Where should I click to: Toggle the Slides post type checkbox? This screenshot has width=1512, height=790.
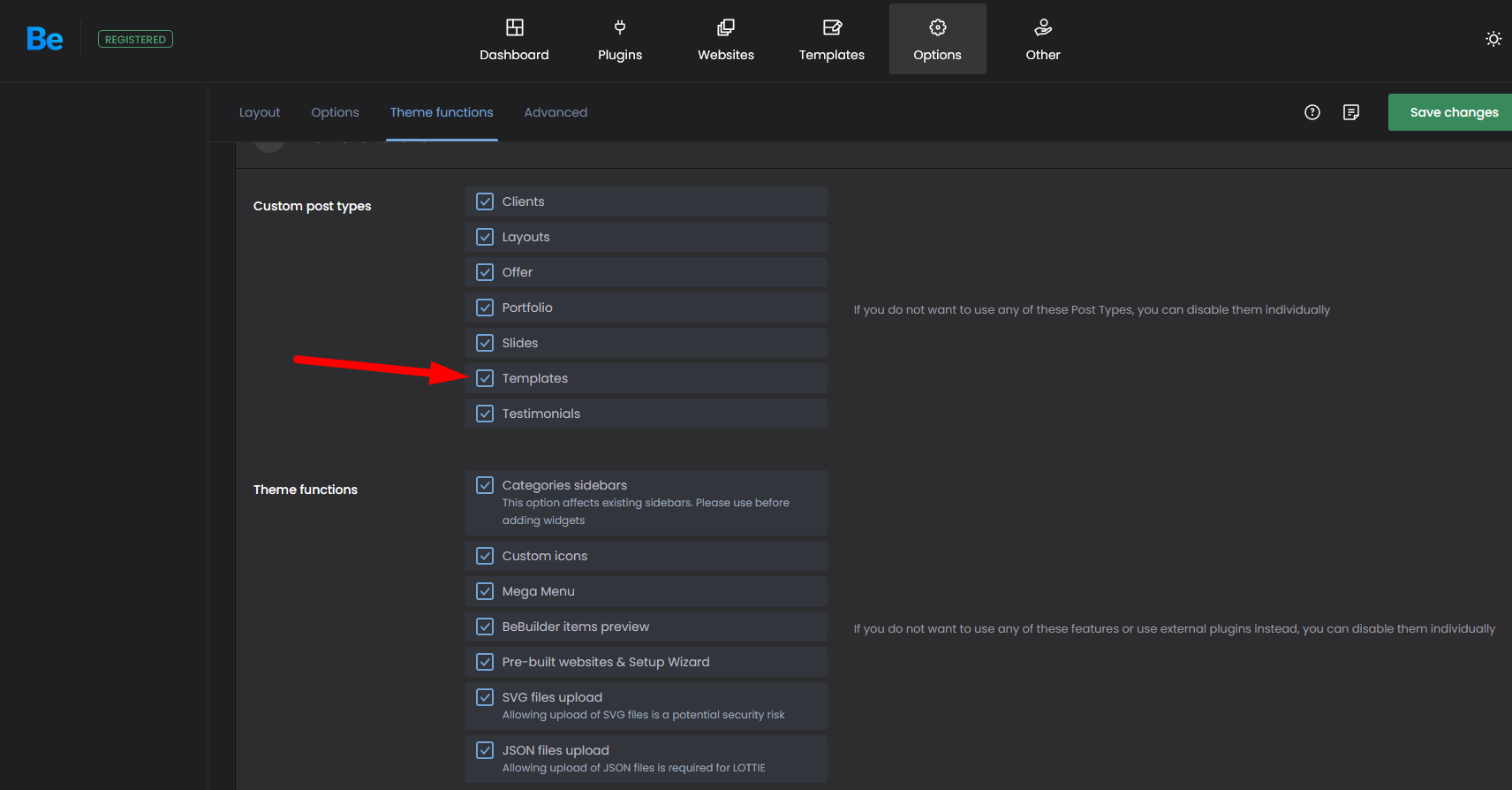[485, 343]
